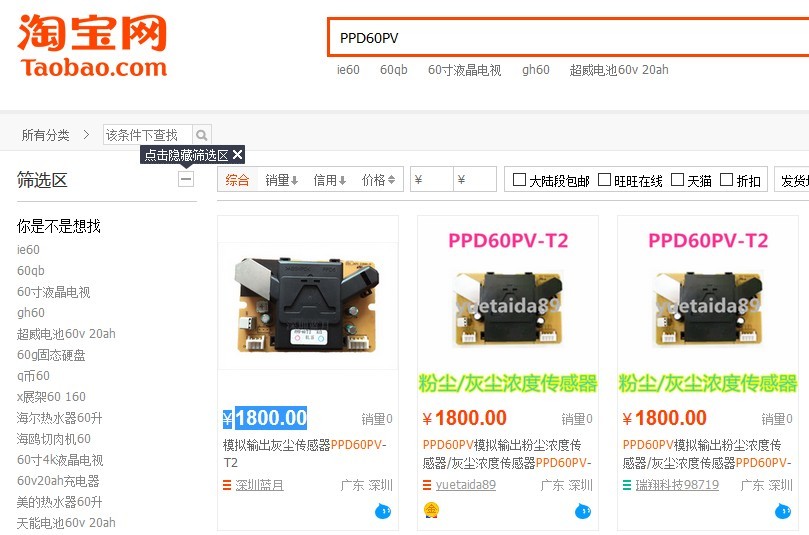The height and width of the screenshot is (535, 809).
Task: Click the green shop icon next to 瑞翔科技98719
Action: 627,485
